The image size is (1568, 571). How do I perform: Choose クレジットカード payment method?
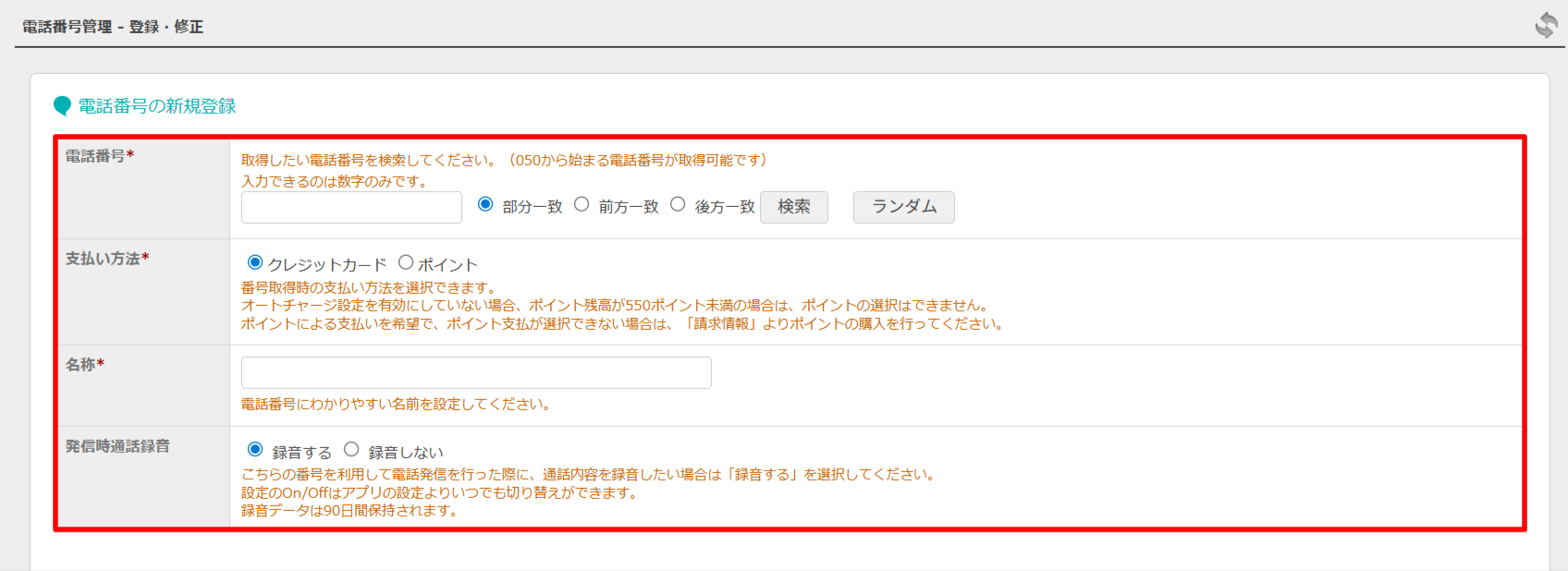pyautogui.click(x=255, y=262)
